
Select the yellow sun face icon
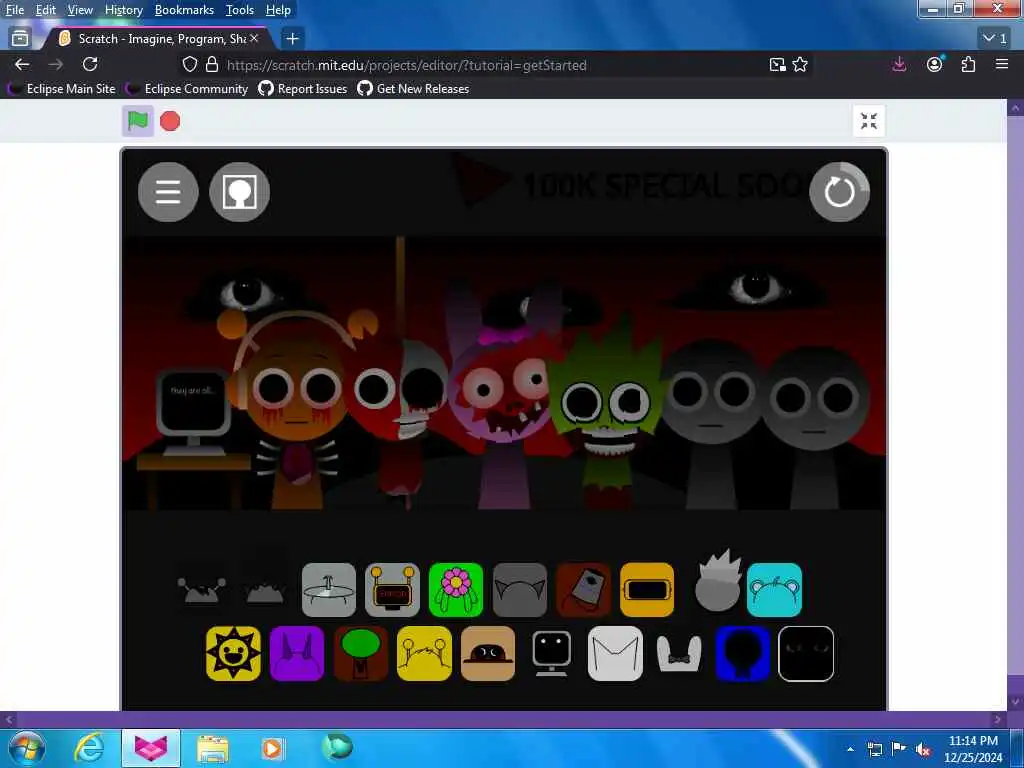pyautogui.click(x=233, y=653)
